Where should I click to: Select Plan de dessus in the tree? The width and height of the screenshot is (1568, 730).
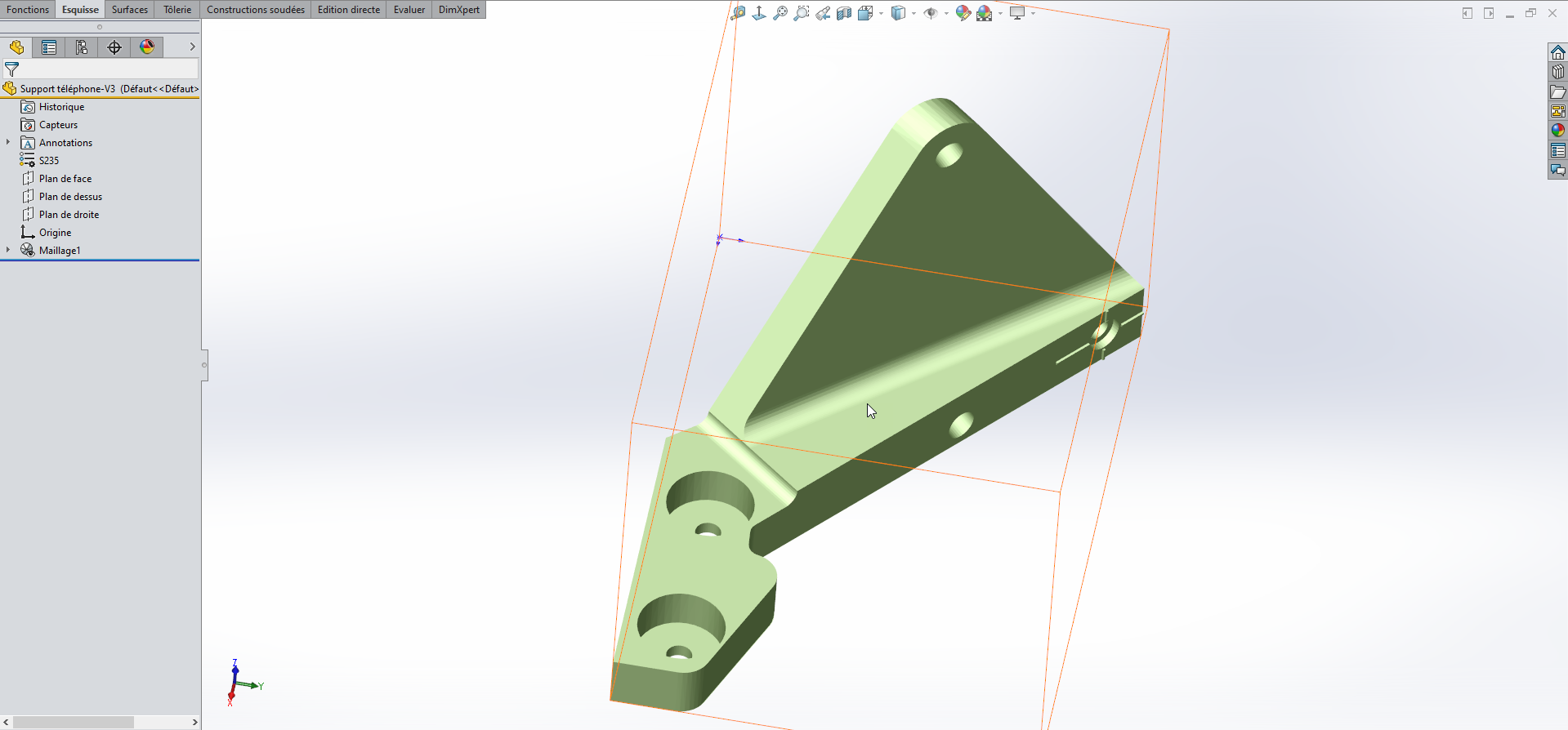[70, 197]
